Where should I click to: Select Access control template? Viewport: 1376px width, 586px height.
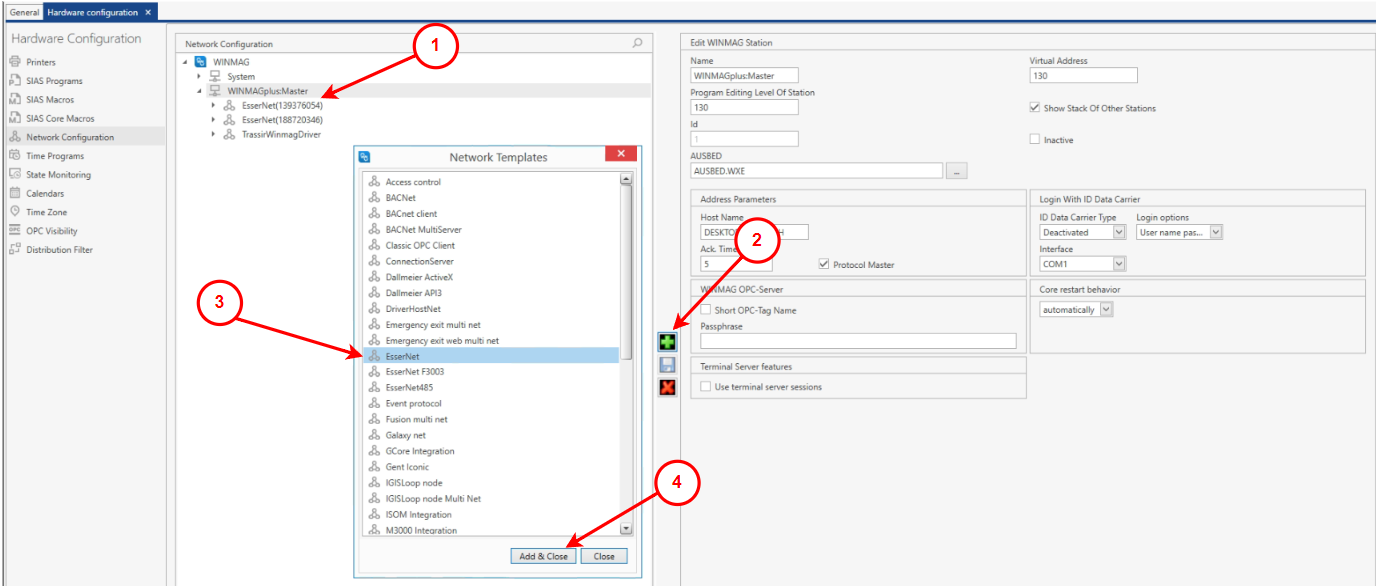point(413,182)
